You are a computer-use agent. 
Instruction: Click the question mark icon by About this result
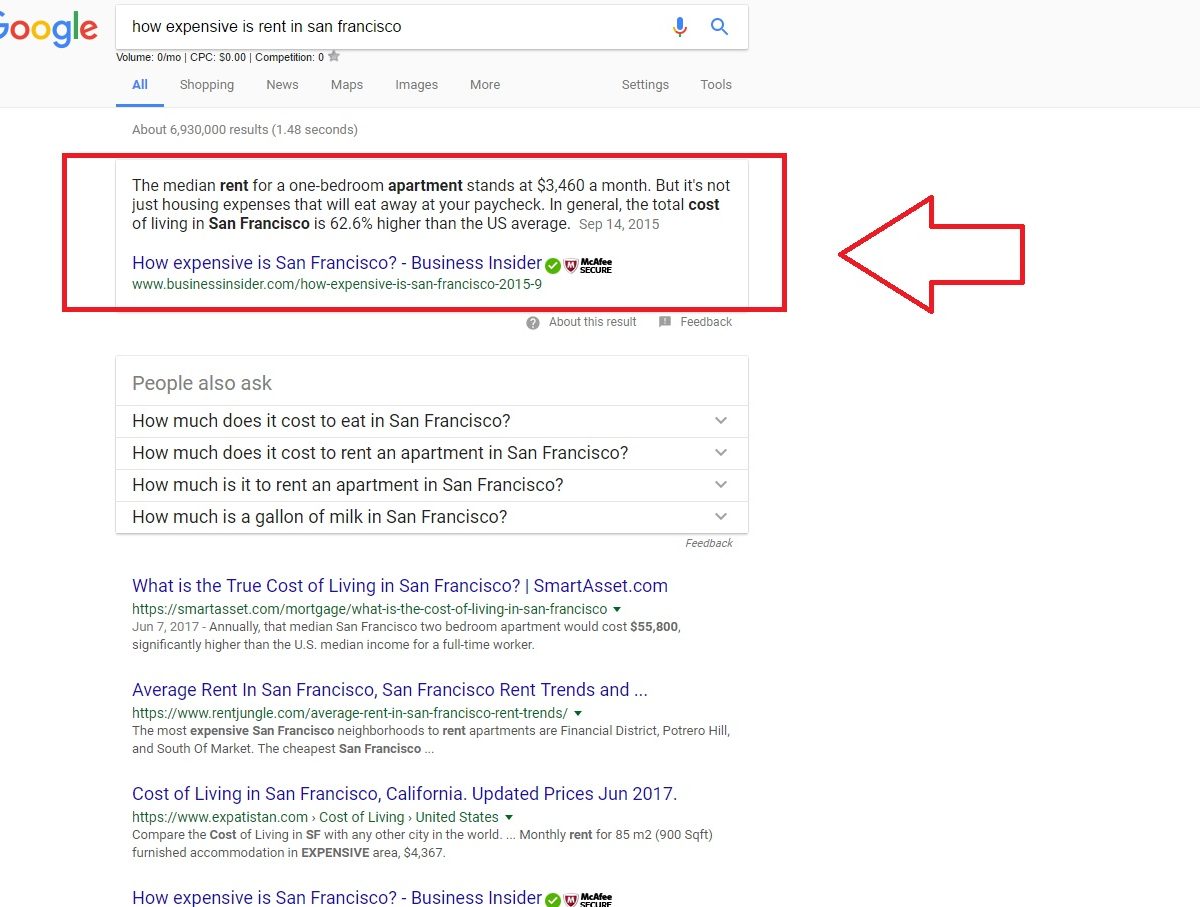coord(533,322)
